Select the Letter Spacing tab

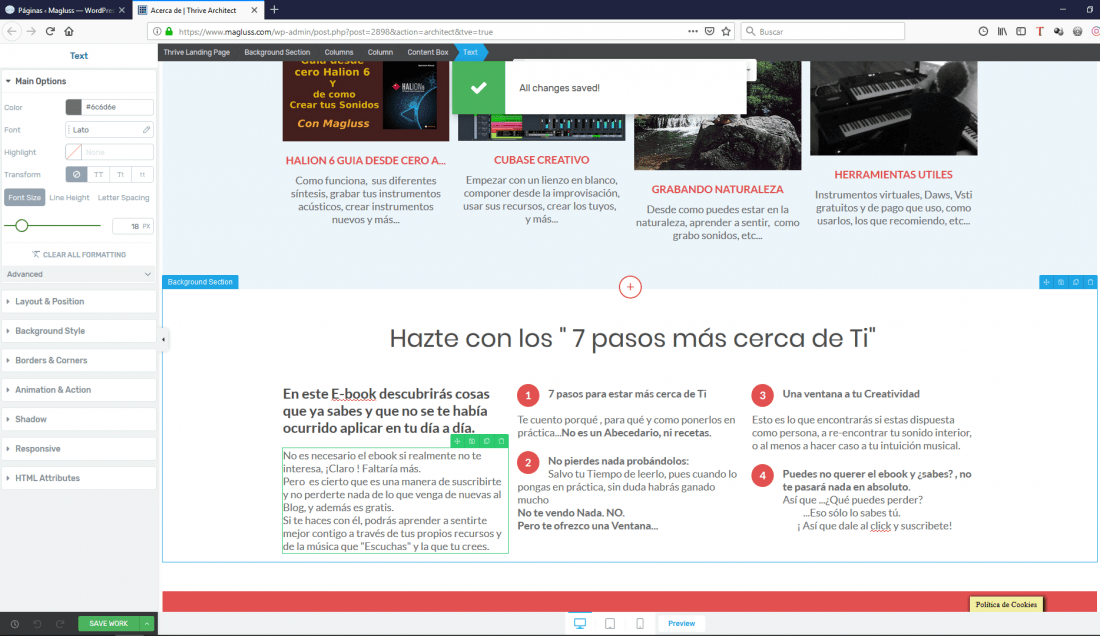[x=123, y=198]
